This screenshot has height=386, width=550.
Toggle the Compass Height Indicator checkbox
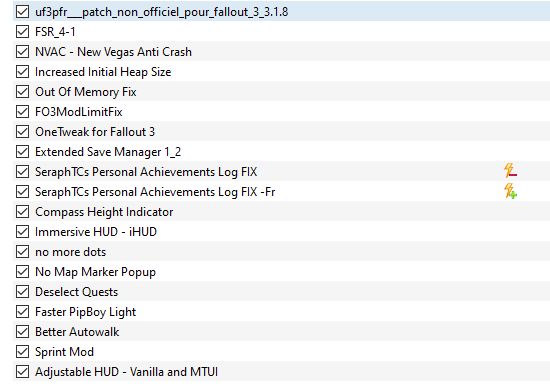coord(22,211)
